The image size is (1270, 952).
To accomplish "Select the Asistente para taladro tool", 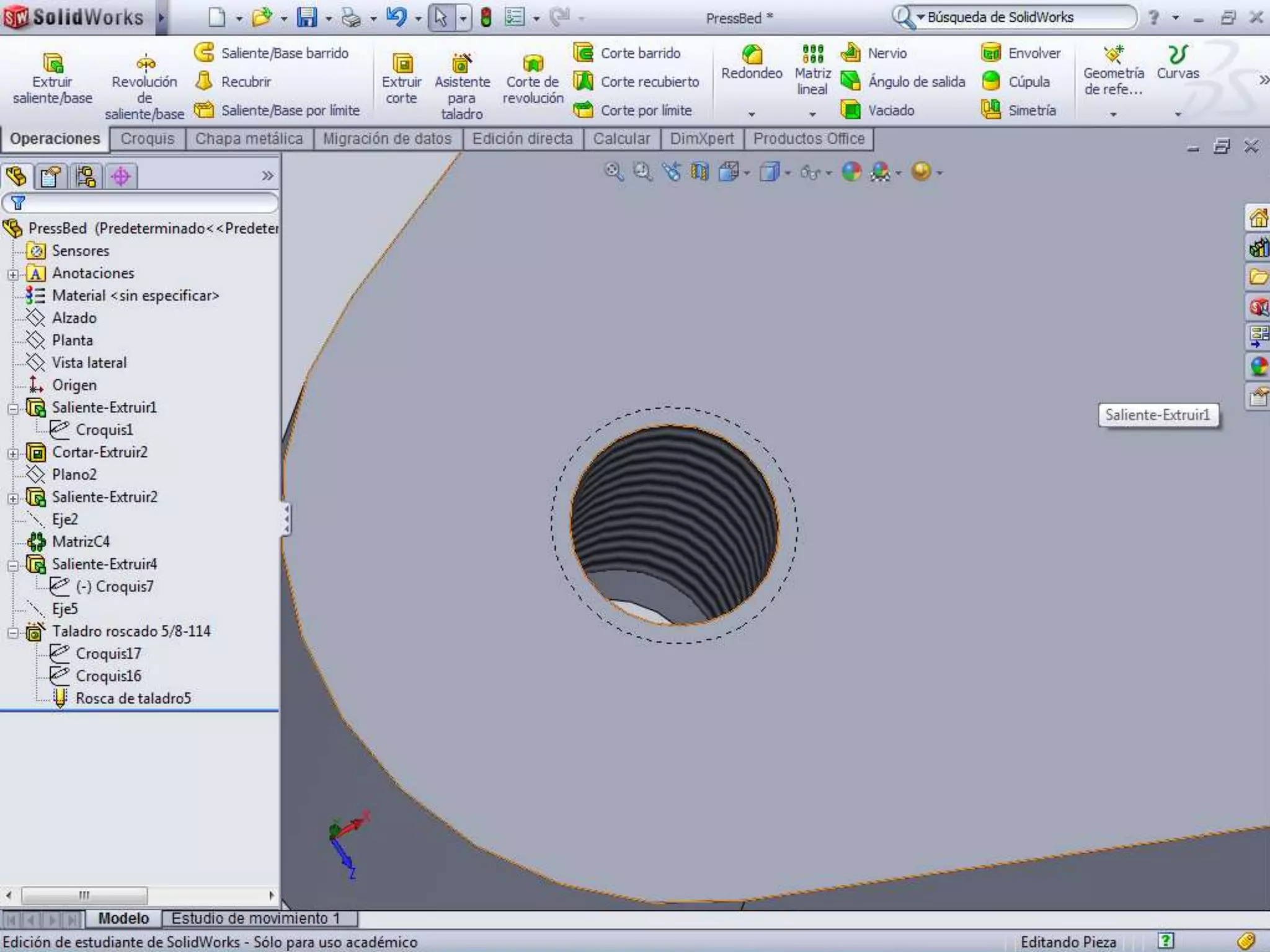I will (x=462, y=63).
